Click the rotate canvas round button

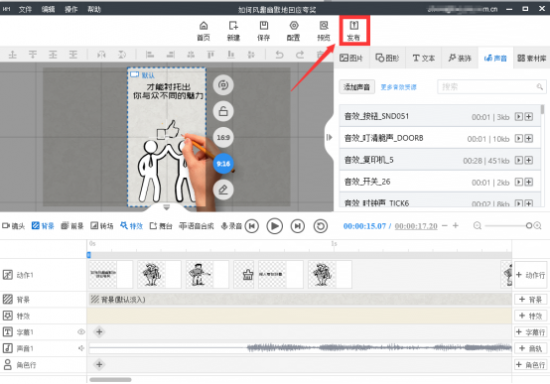223,85
